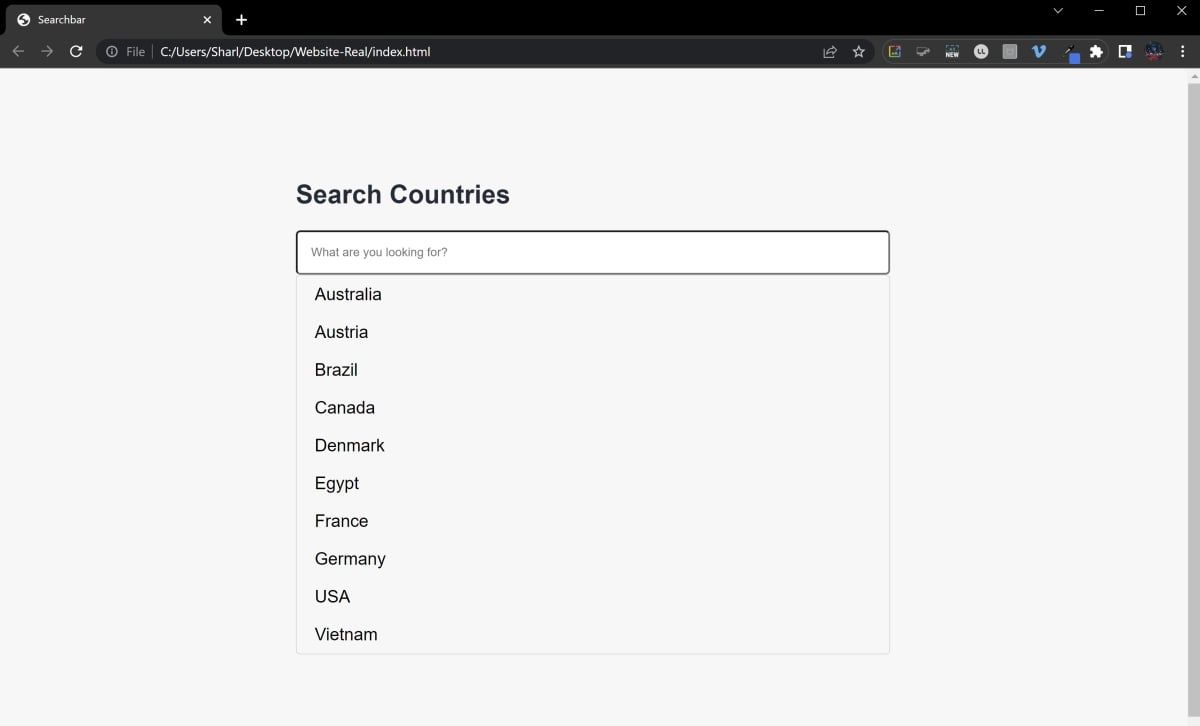Viewport: 1200px width, 726px height.
Task: Click the reload page icon
Action: [76, 51]
